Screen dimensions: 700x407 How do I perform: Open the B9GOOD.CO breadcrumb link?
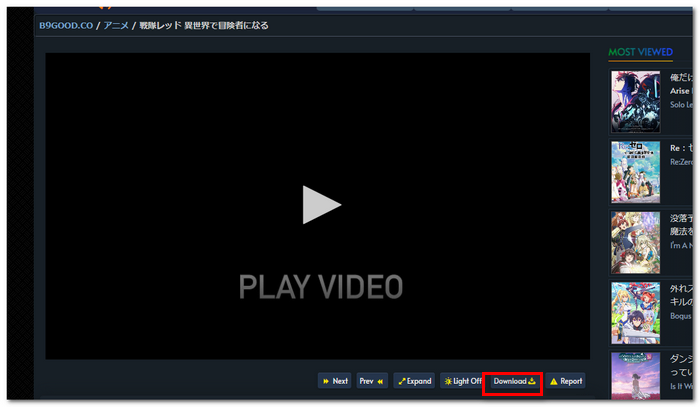pos(66,25)
